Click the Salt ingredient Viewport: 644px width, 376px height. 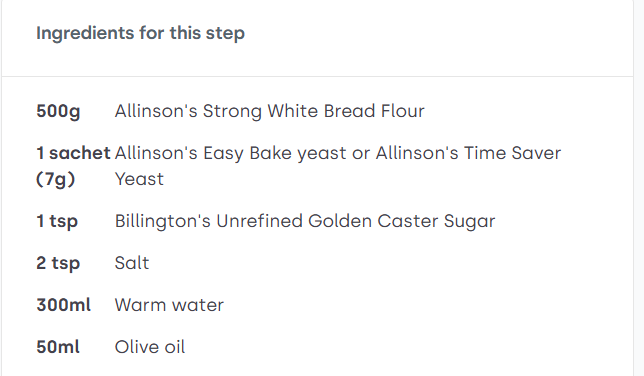tap(131, 263)
